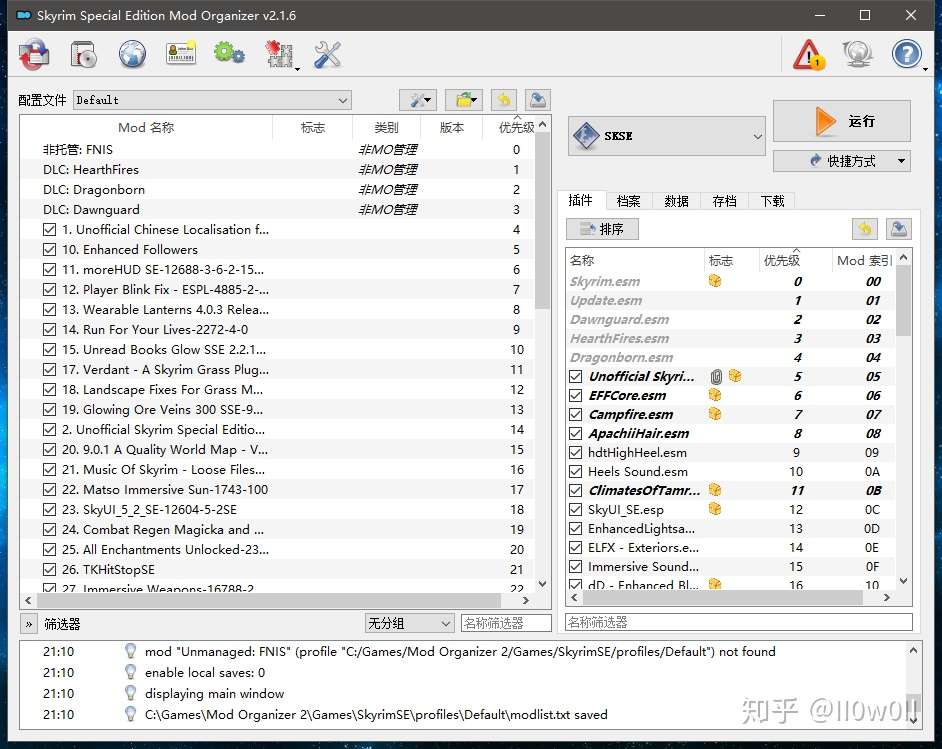Click create mod list backup icon
This screenshot has height=749, width=942.
click(538, 100)
